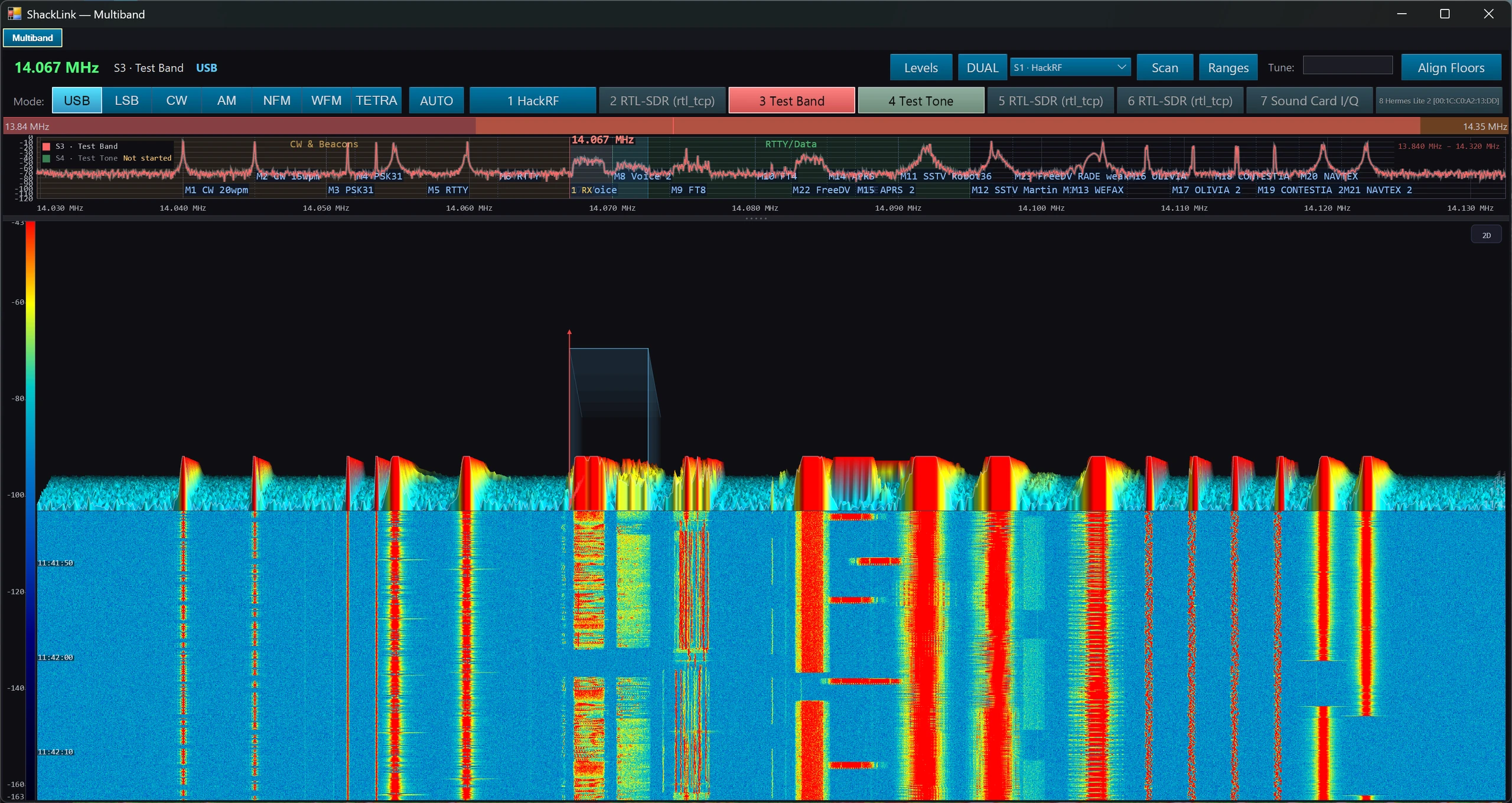Click the ShackLink app icon in title bar
The height and width of the screenshot is (803, 1512).
click(14, 13)
